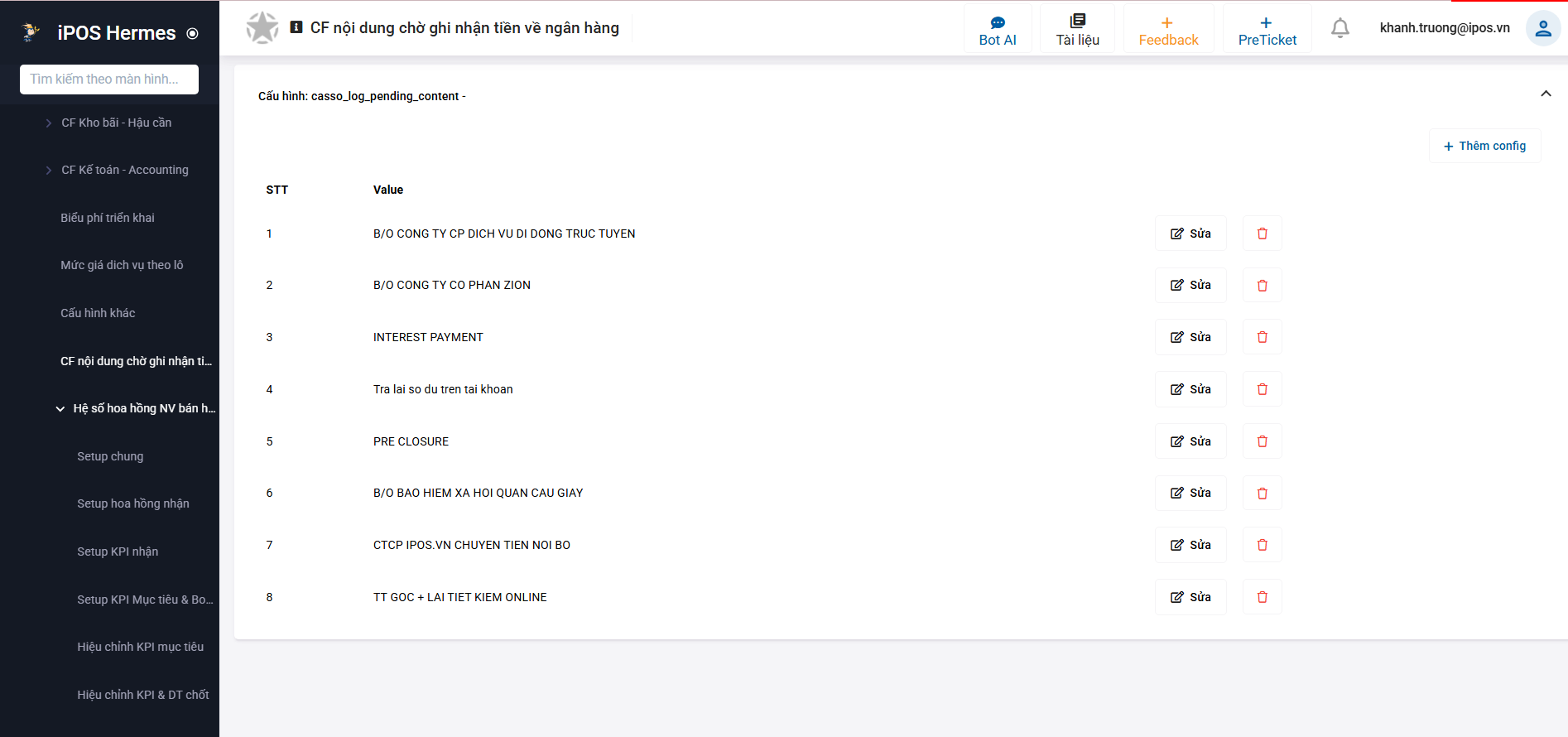This screenshot has width=1568, height=737.
Task: Open the Feedback button
Action: (x=1168, y=31)
